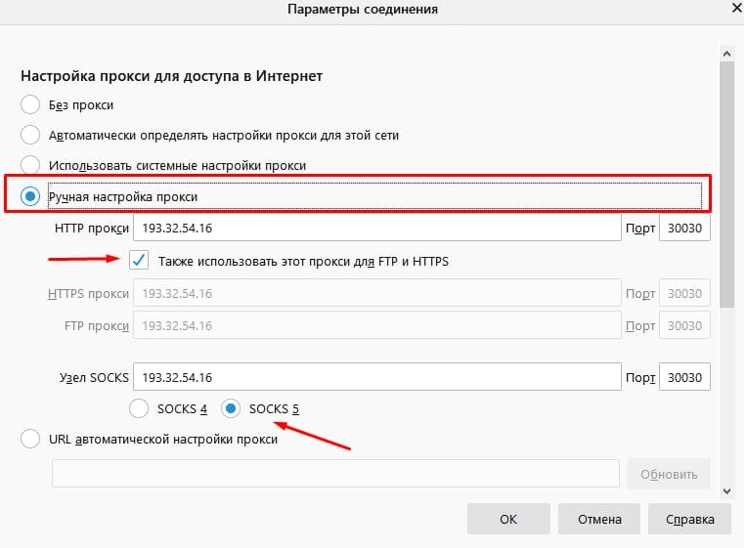744x548 pixels.
Task: Choose 'URL автоматической настройки прокси' option
Action: tap(30, 439)
